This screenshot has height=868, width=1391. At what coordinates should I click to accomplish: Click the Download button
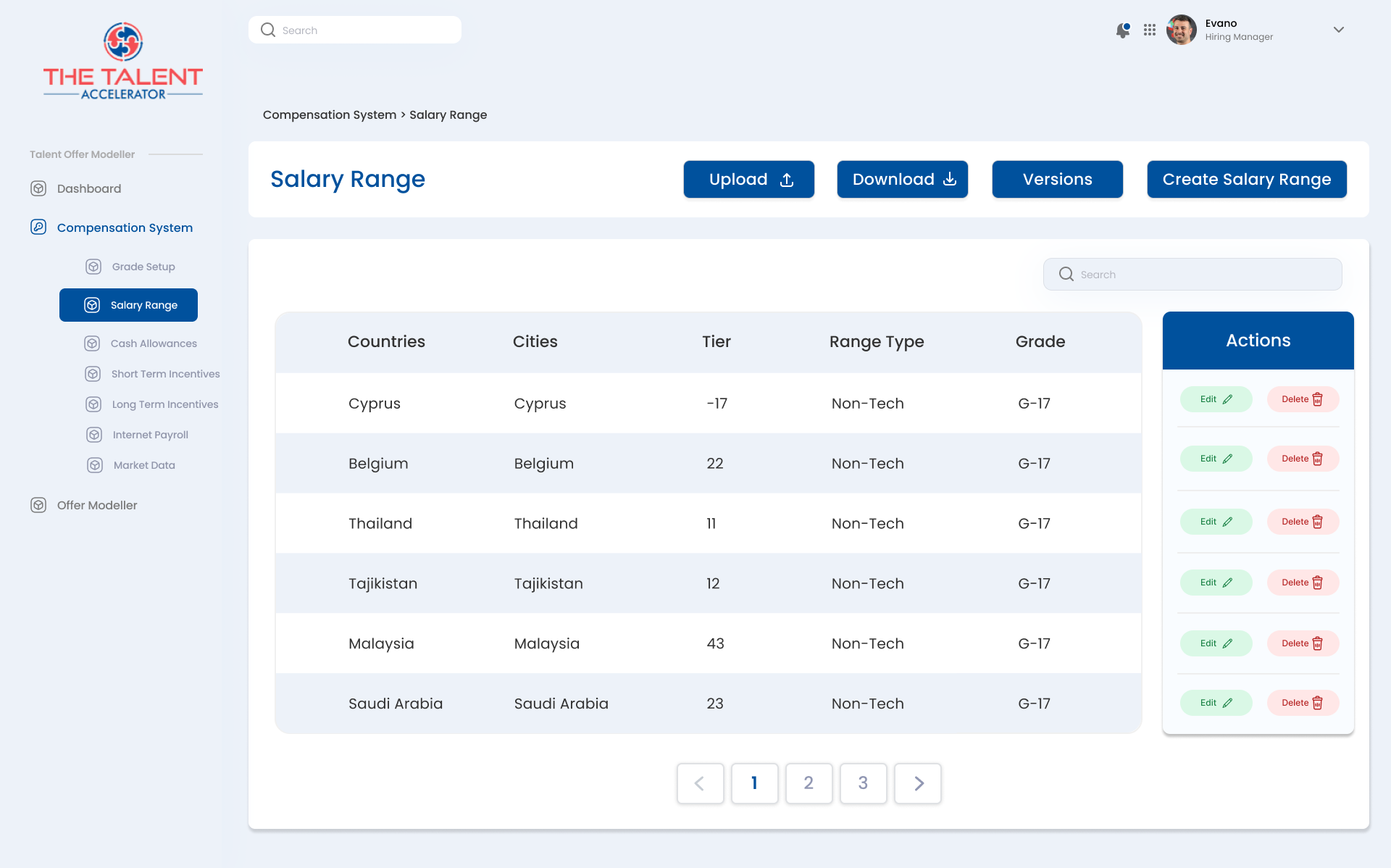902,179
